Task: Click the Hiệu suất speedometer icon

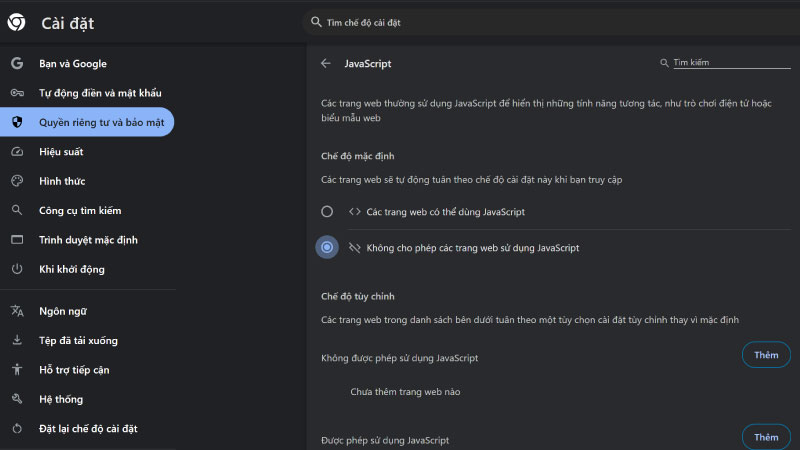Action: click(x=17, y=152)
